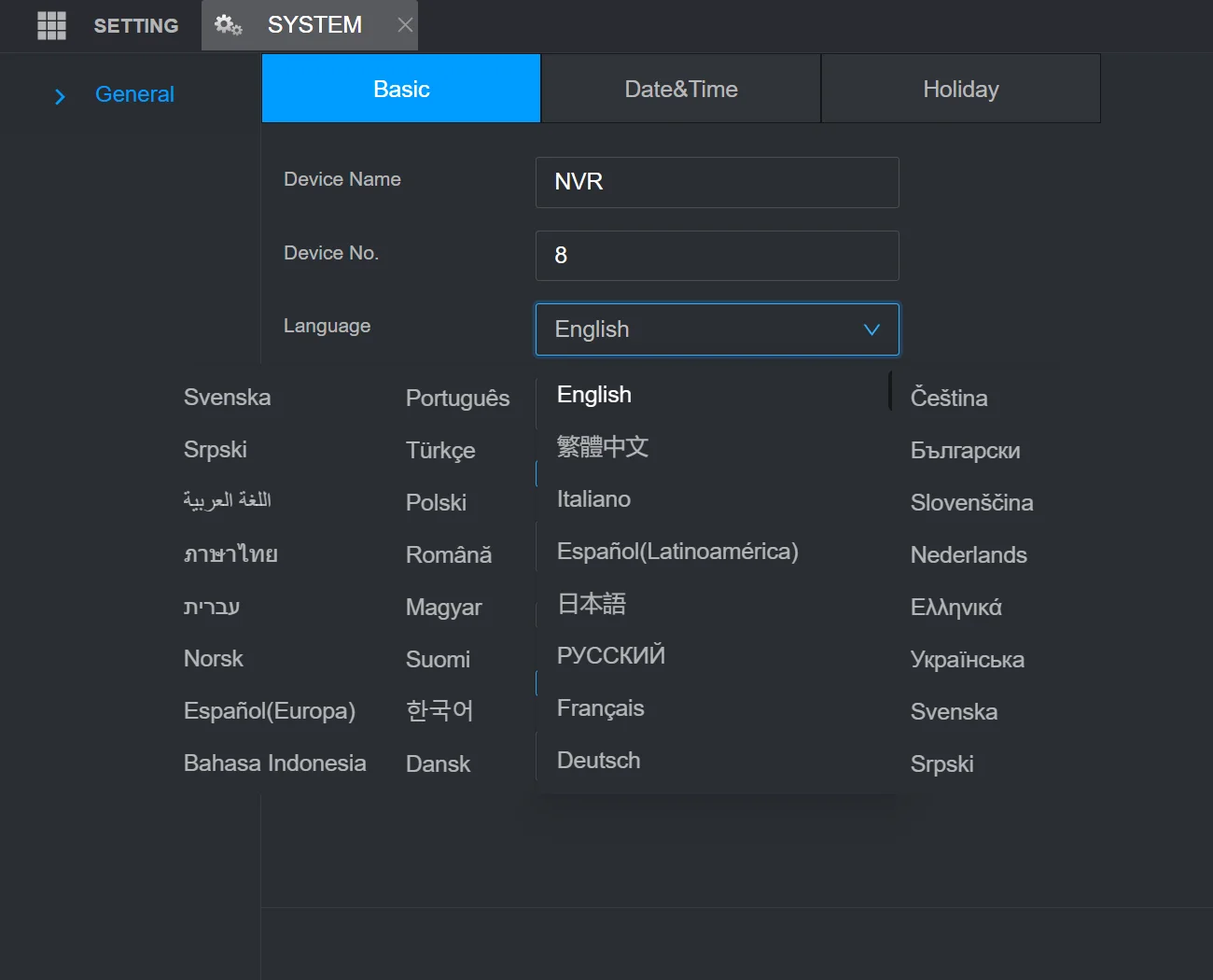Select Deutsch as the language

pos(598,760)
